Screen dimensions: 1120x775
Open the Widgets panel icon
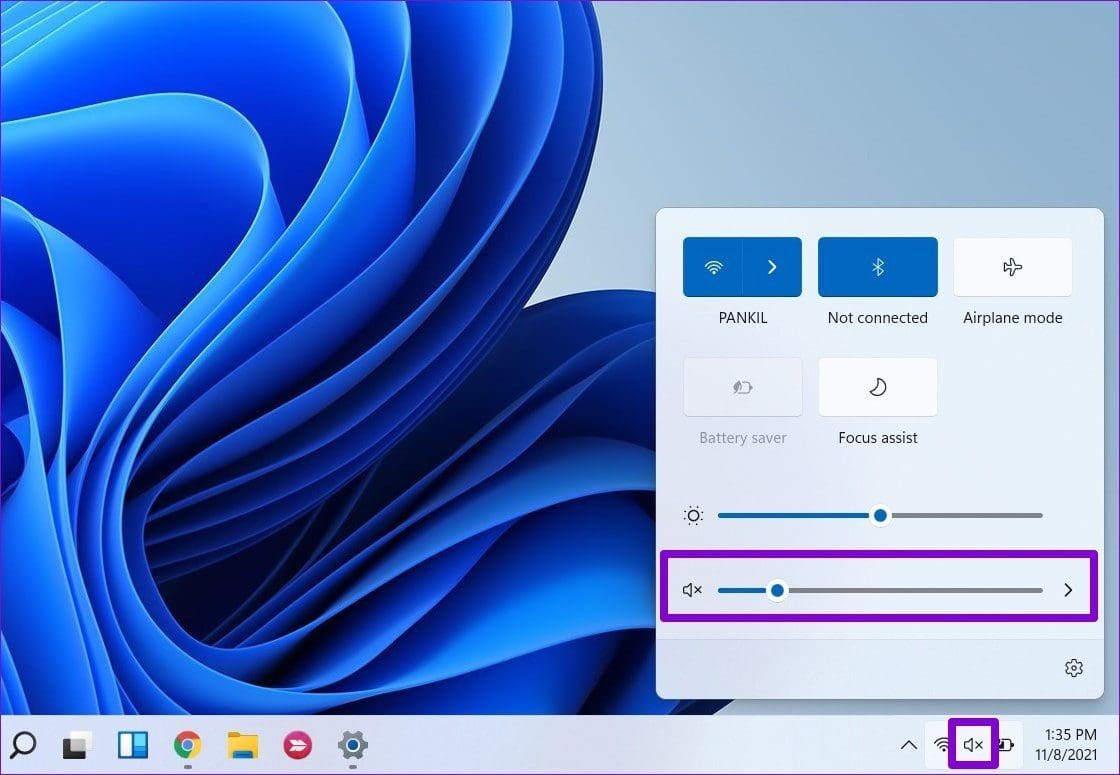click(133, 745)
